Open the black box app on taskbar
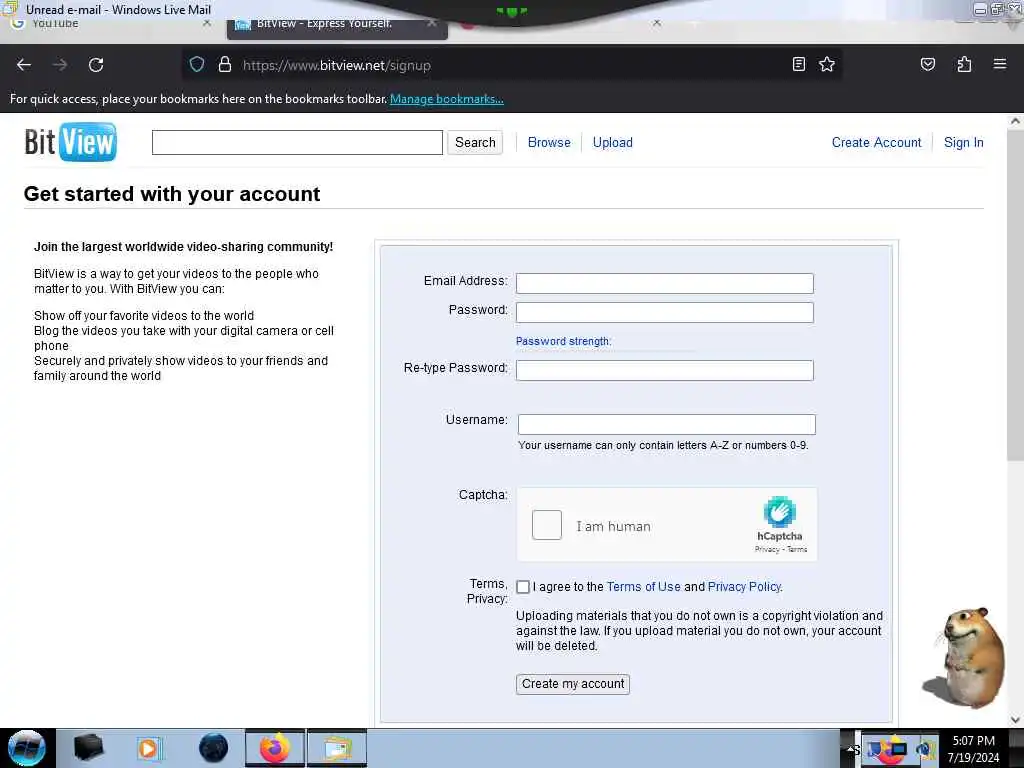The image size is (1024, 768). 88,748
